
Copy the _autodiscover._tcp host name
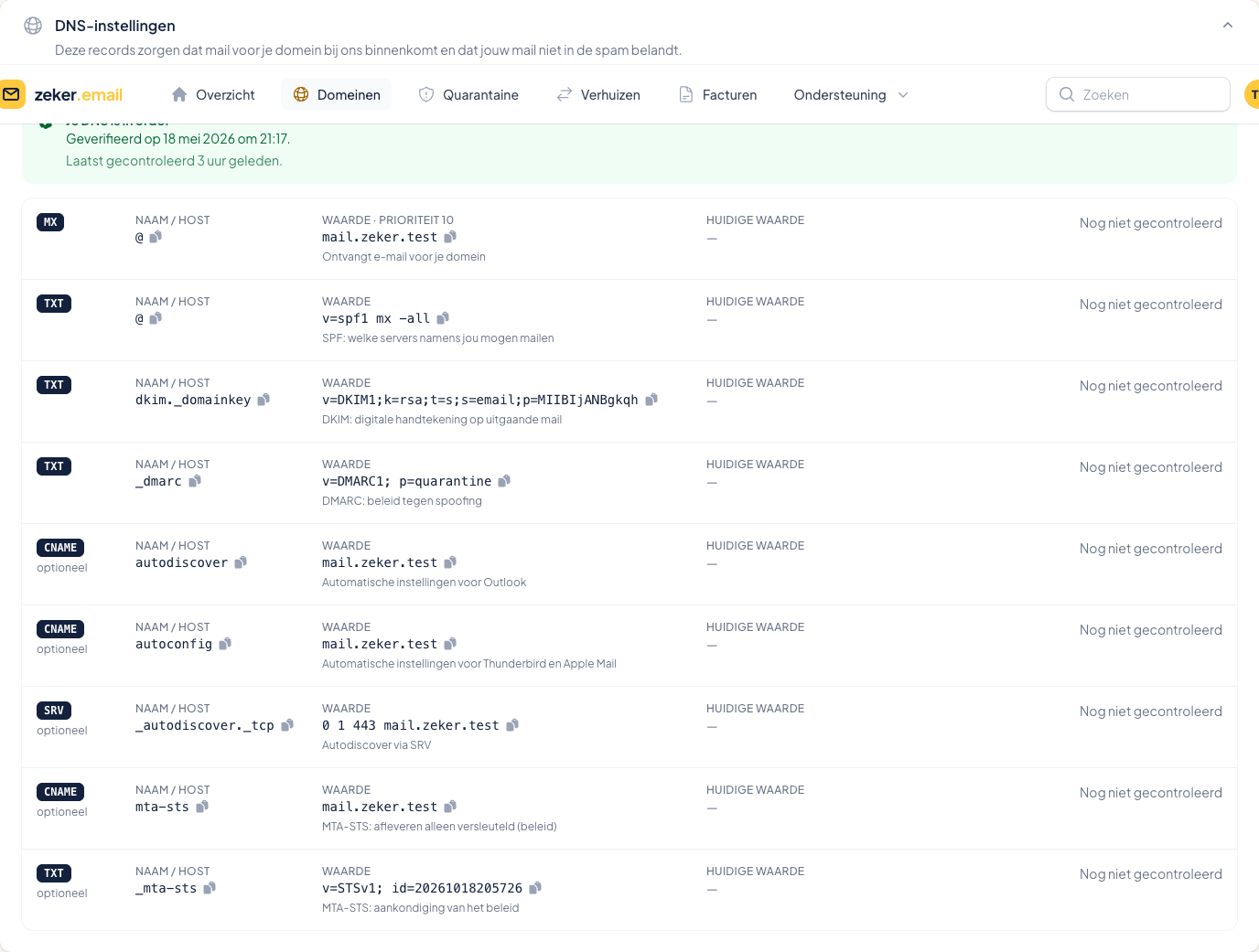[x=287, y=725]
